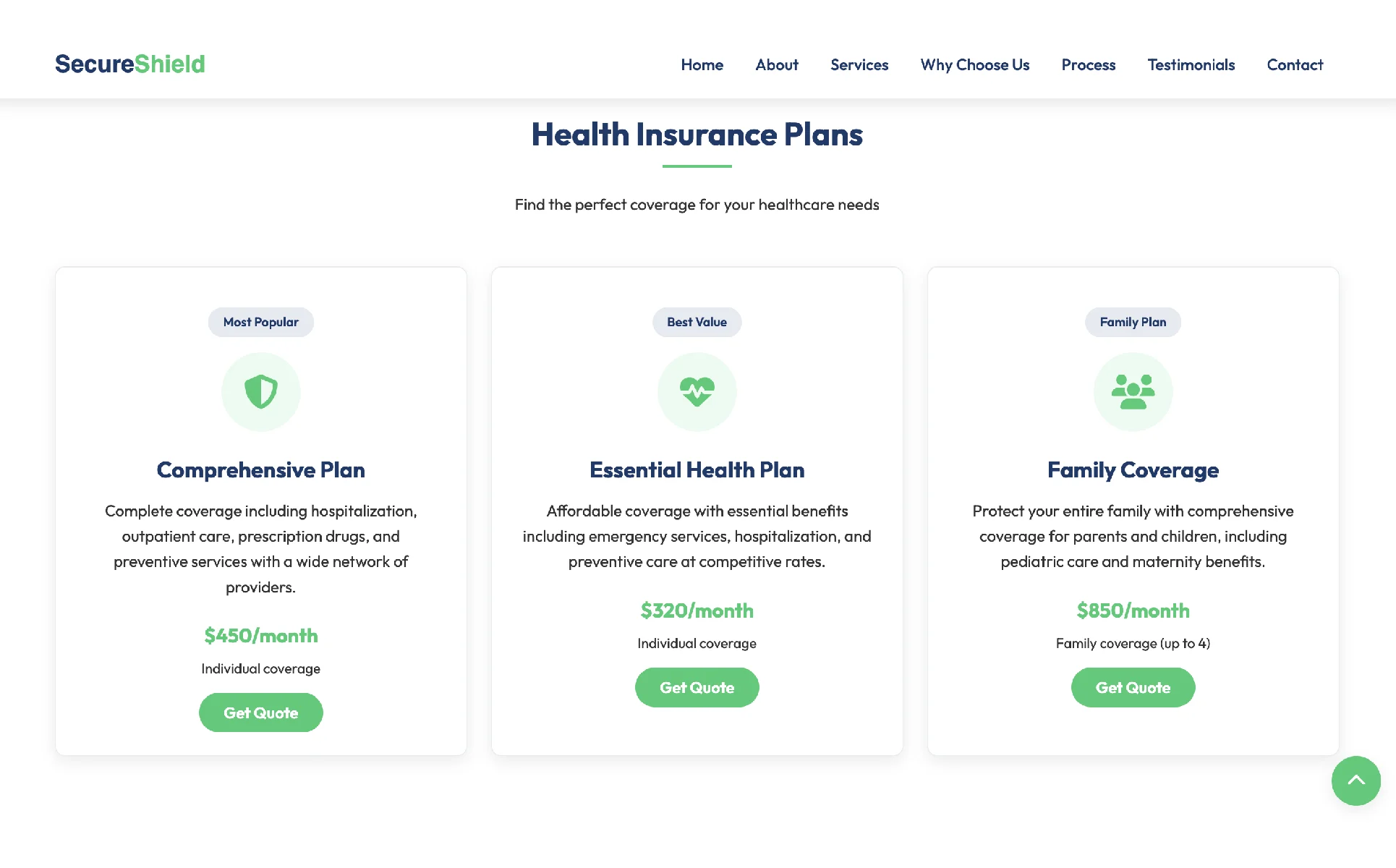Image resolution: width=1396 pixels, height=868 pixels.
Task: Click the Most Popular badge
Action: 261,322
